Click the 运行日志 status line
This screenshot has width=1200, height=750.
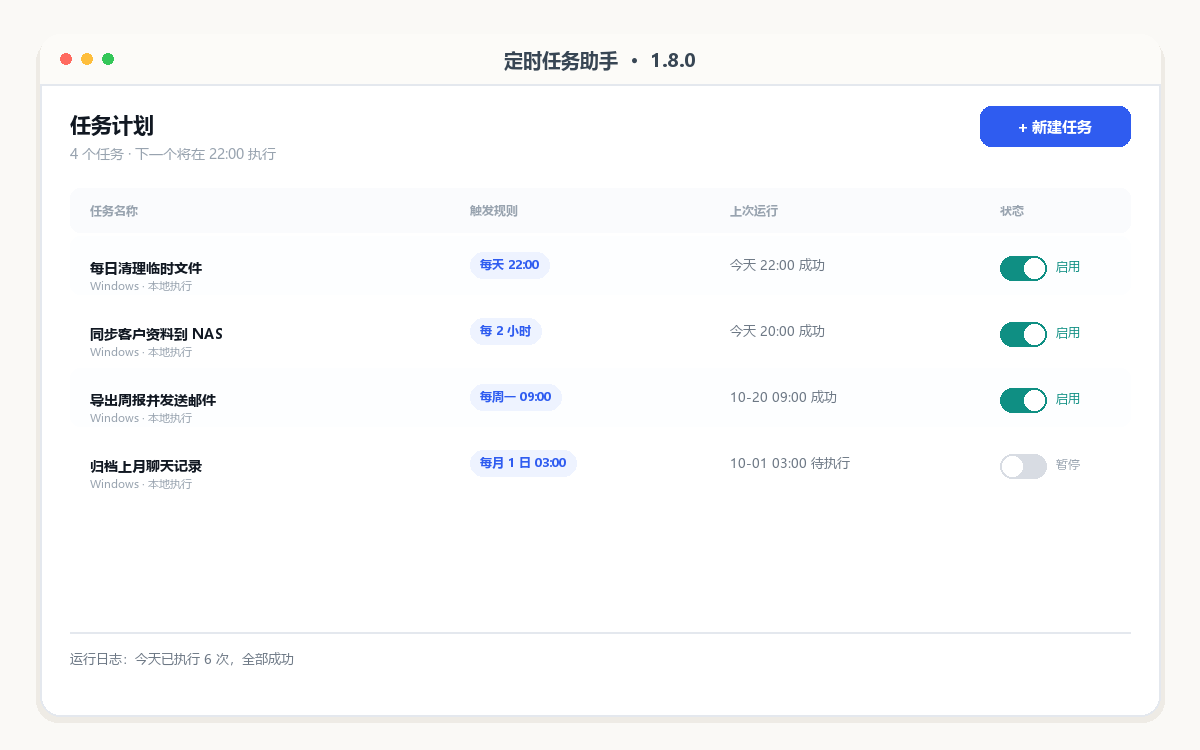pyautogui.click(x=182, y=659)
